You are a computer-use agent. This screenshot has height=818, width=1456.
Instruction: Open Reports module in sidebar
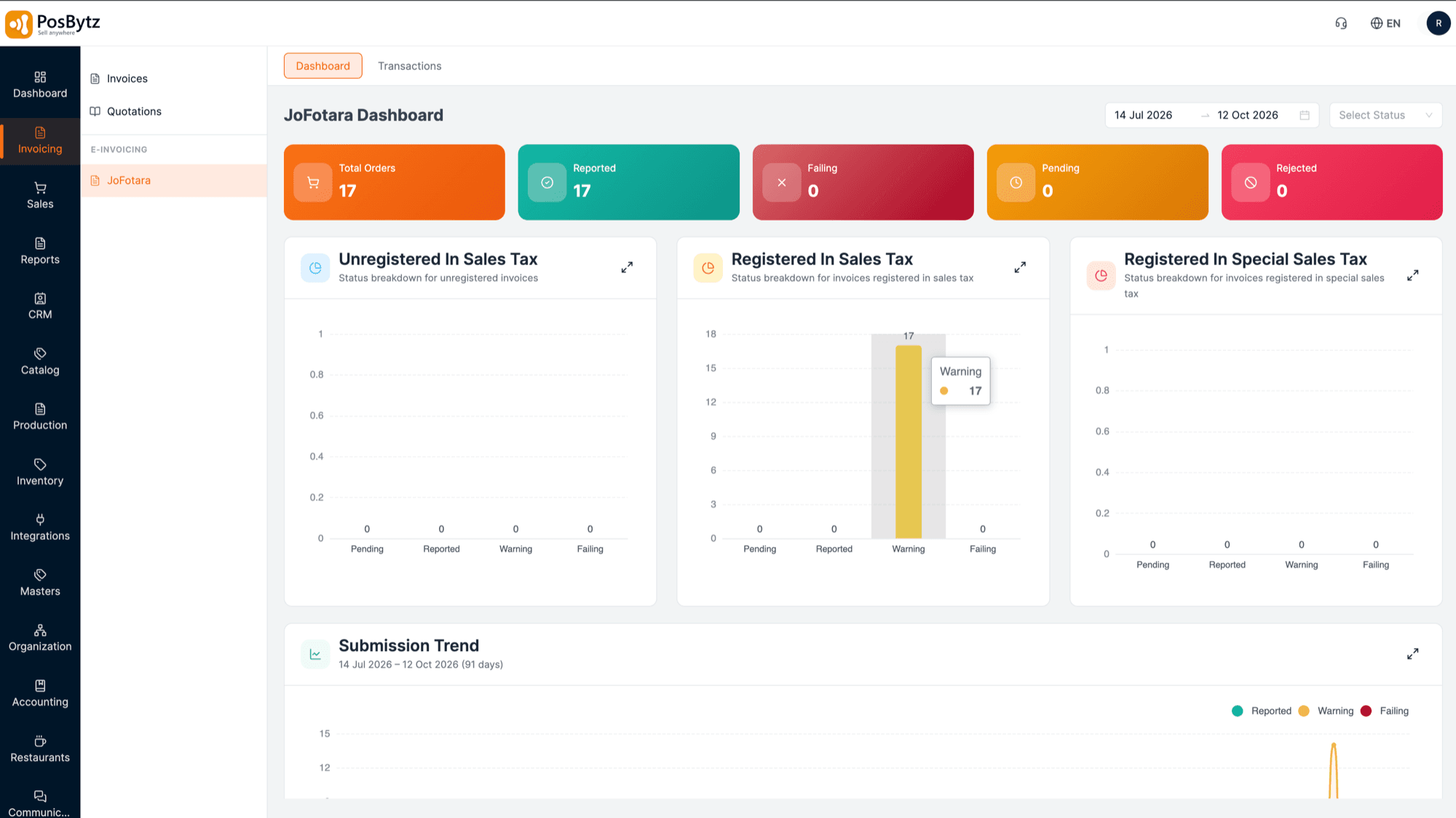[40, 251]
